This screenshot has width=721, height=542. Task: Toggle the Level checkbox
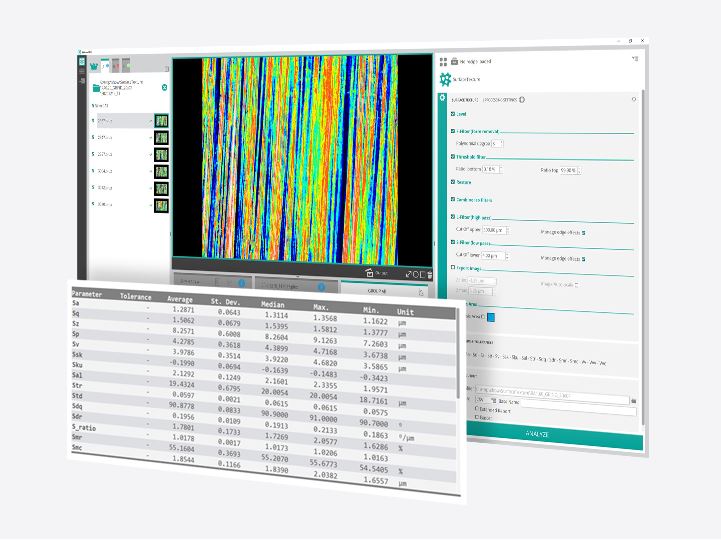tap(453, 114)
